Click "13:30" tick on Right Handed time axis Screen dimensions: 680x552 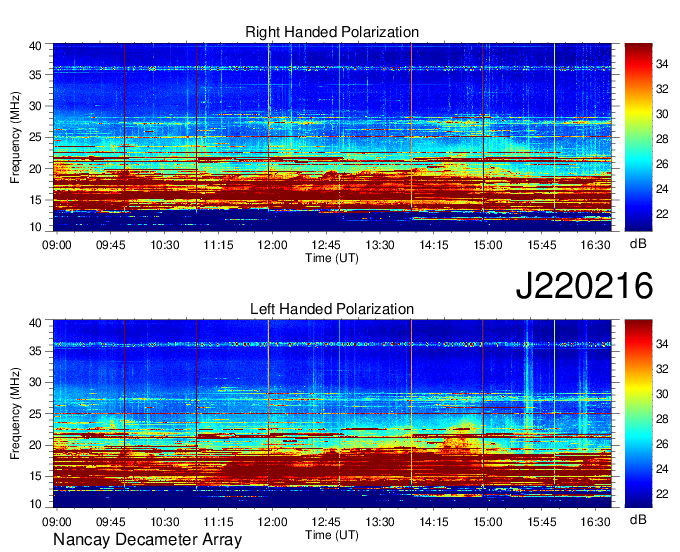coord(380,245)
